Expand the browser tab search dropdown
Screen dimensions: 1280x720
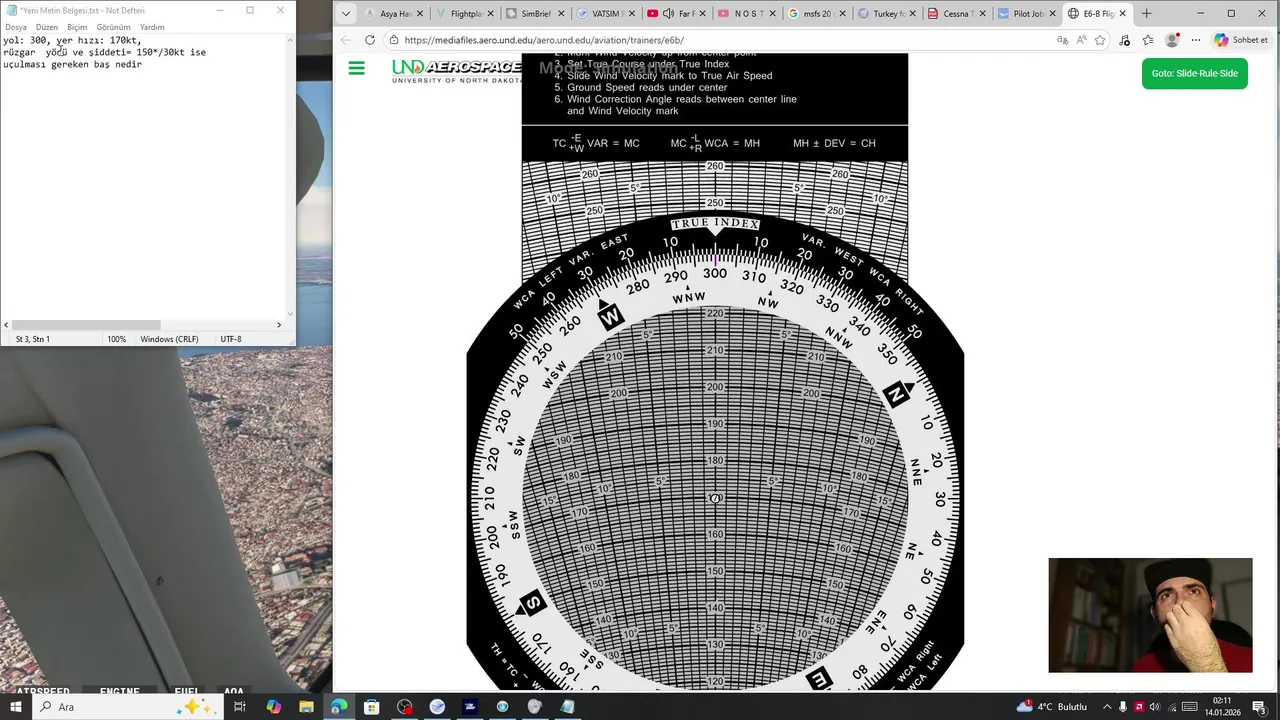tap(345, 14)
